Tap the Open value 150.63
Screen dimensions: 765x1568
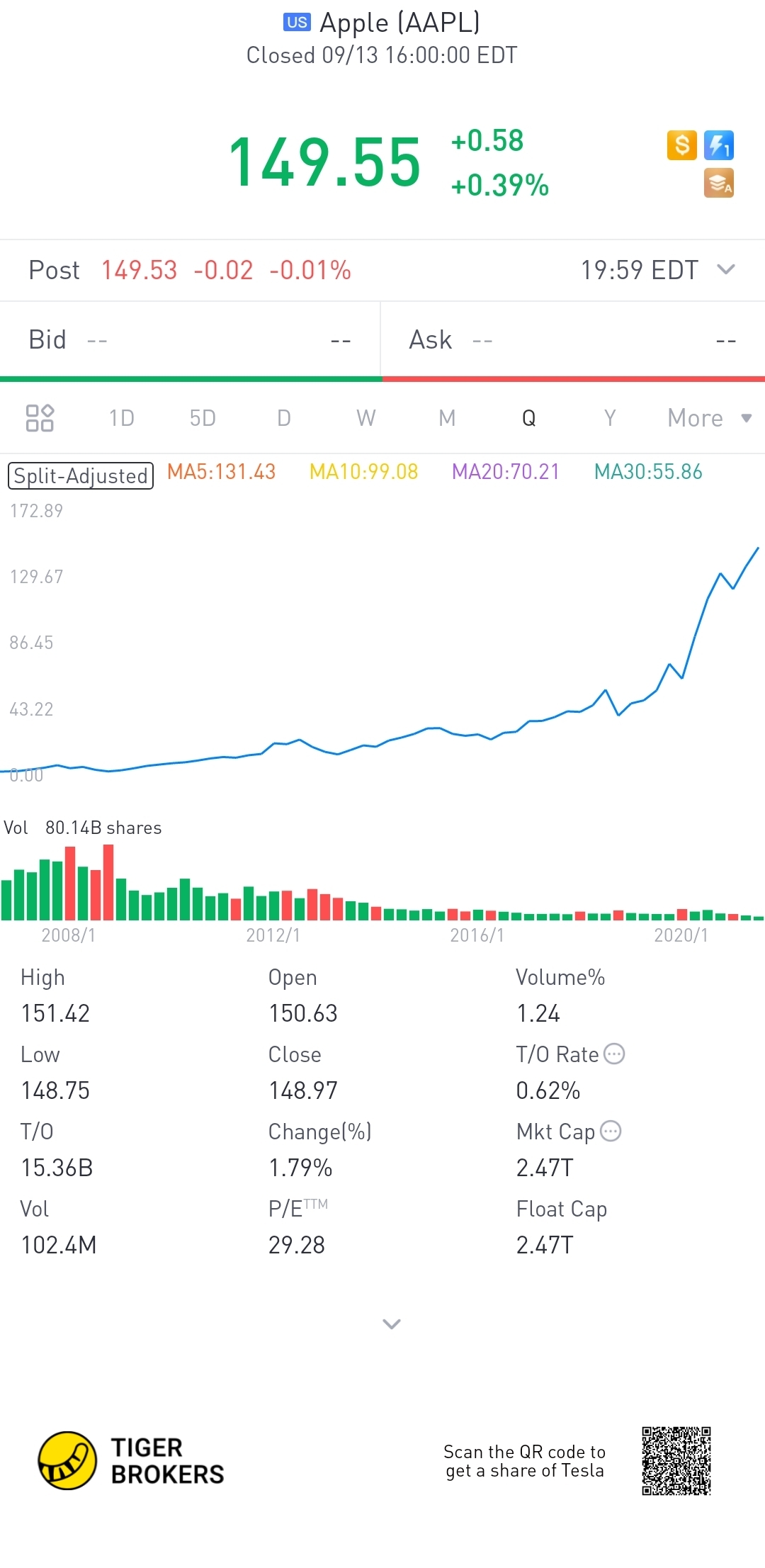pyautogui.click(x=302, y=1013)
